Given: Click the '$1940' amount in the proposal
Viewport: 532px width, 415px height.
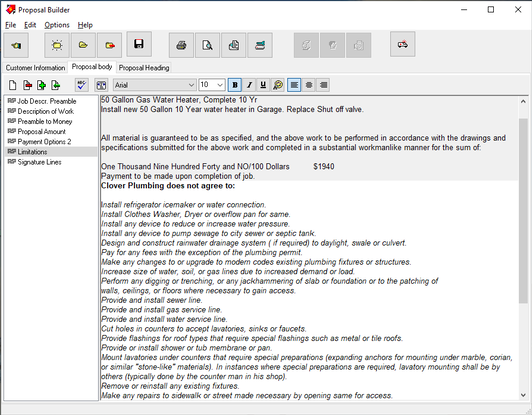Looking at the screenshot, I should [324, 166].
